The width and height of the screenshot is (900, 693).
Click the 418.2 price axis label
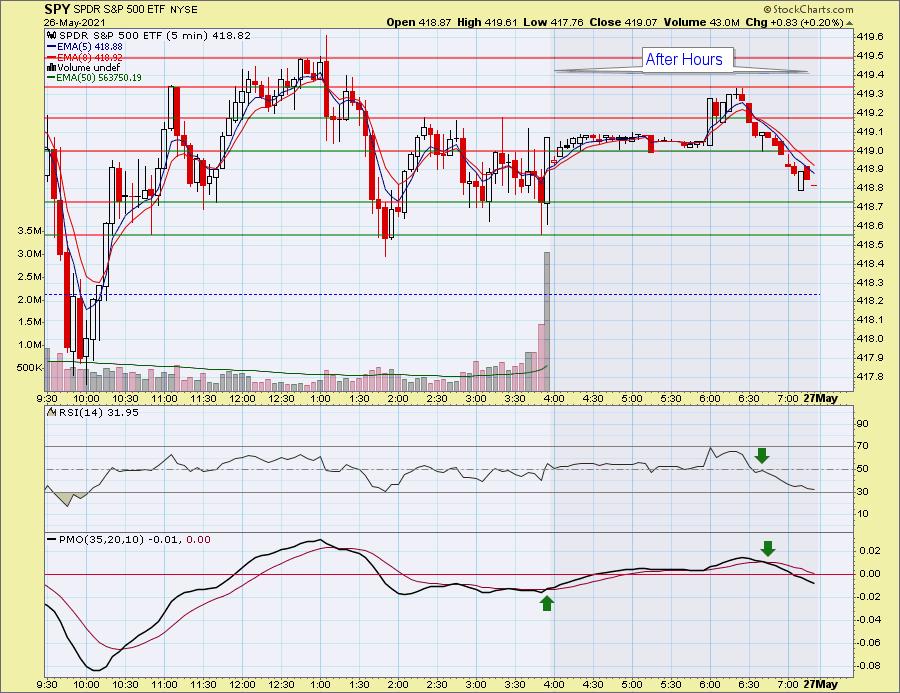click(x=870, y=301)
